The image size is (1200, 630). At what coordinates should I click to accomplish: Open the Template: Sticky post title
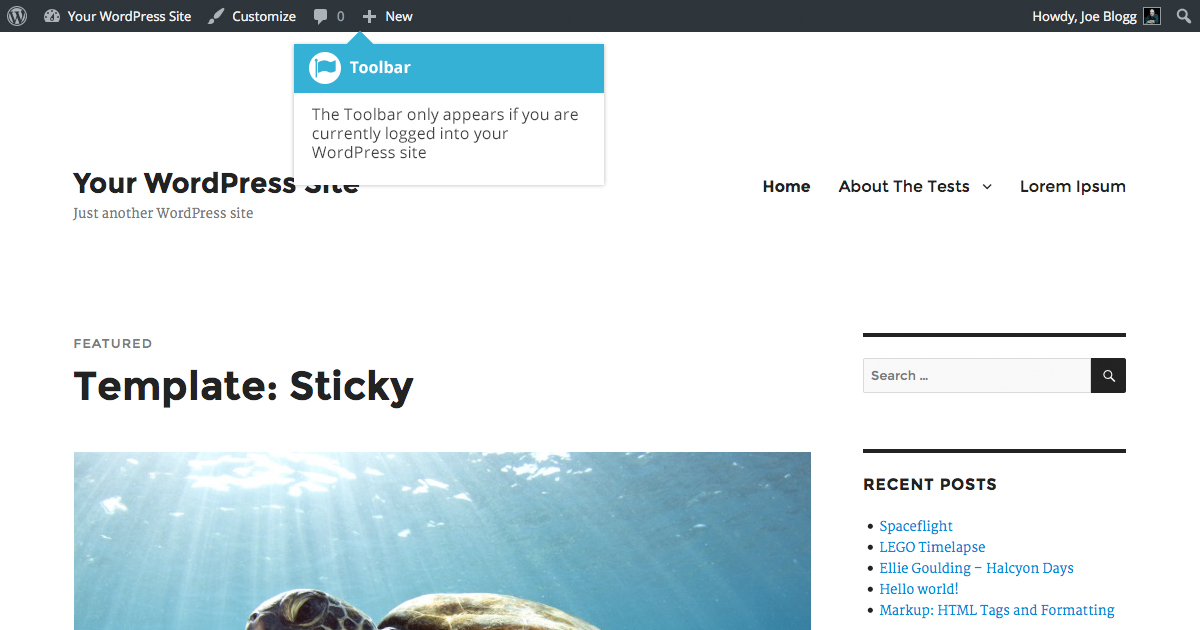pos(243,386)
